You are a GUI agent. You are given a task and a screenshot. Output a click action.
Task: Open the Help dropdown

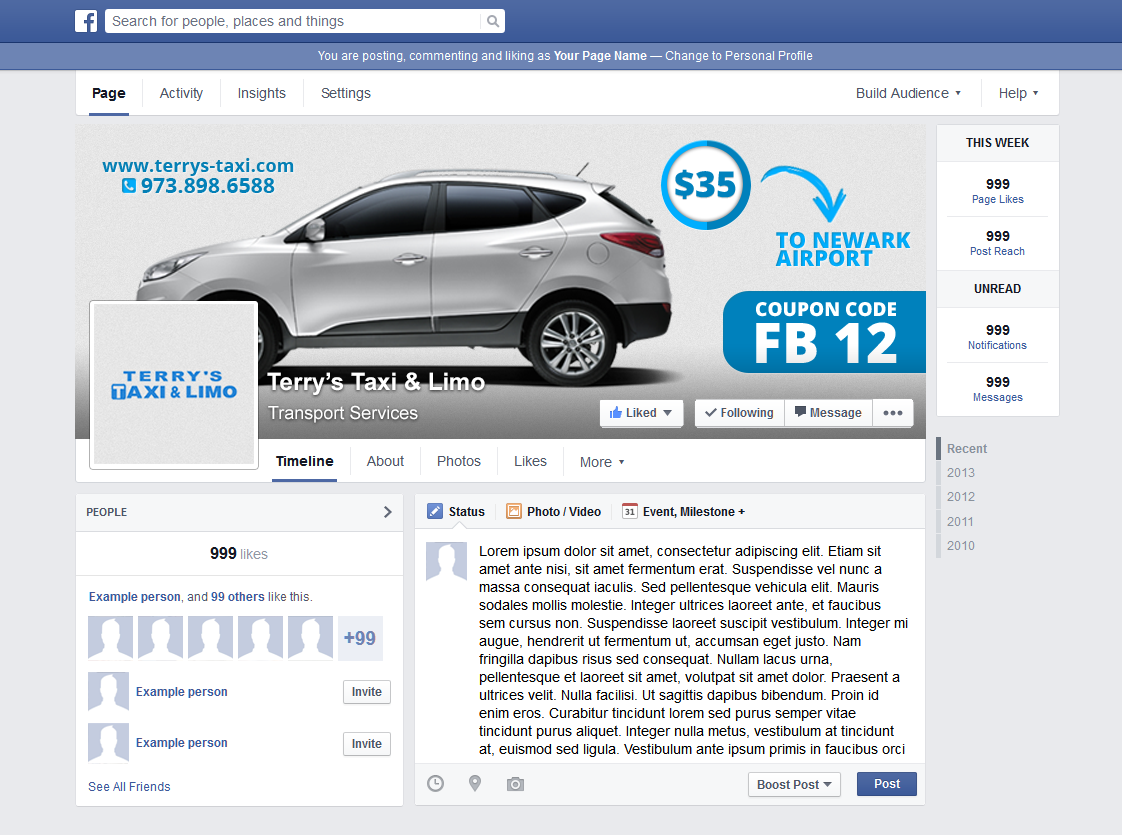tap(1018, 93)
